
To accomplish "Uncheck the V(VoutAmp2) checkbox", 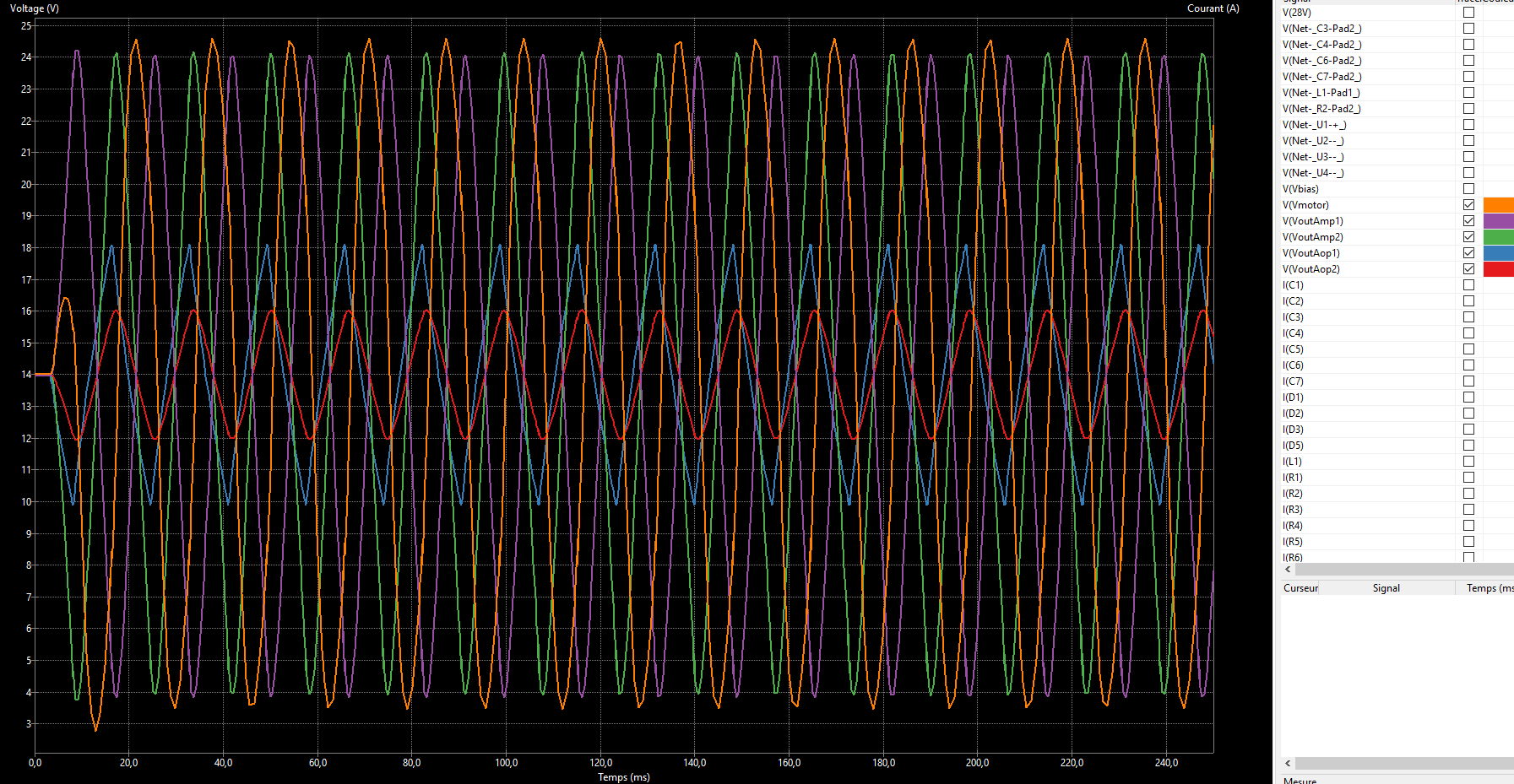I will (1468, 237).
